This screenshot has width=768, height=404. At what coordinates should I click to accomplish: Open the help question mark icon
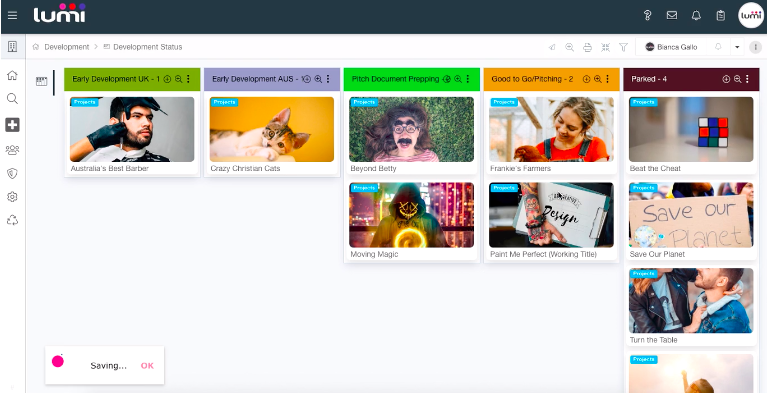648,16
